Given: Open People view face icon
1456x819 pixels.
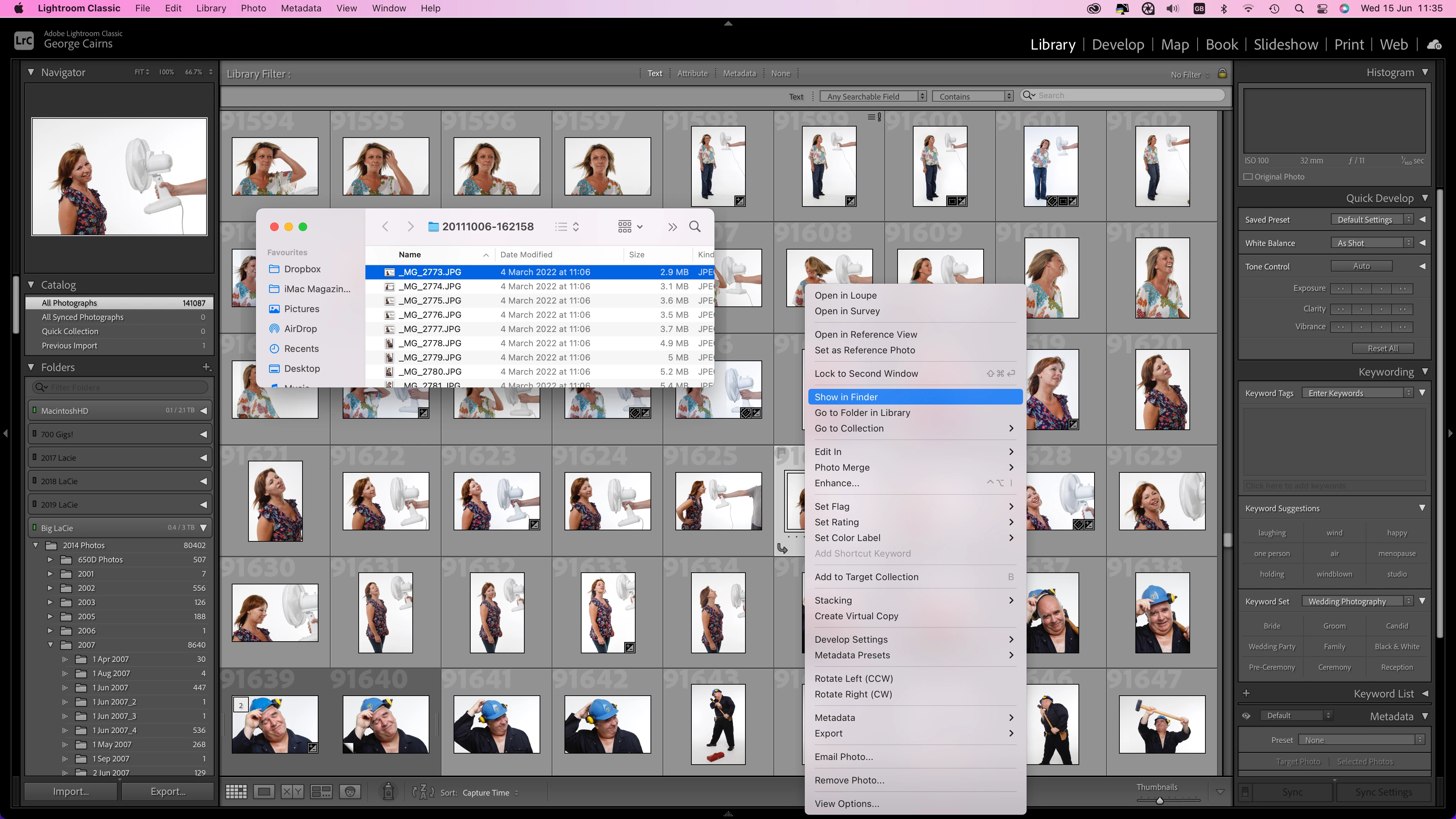Looking at the screenshot, I should click(350, 792).
